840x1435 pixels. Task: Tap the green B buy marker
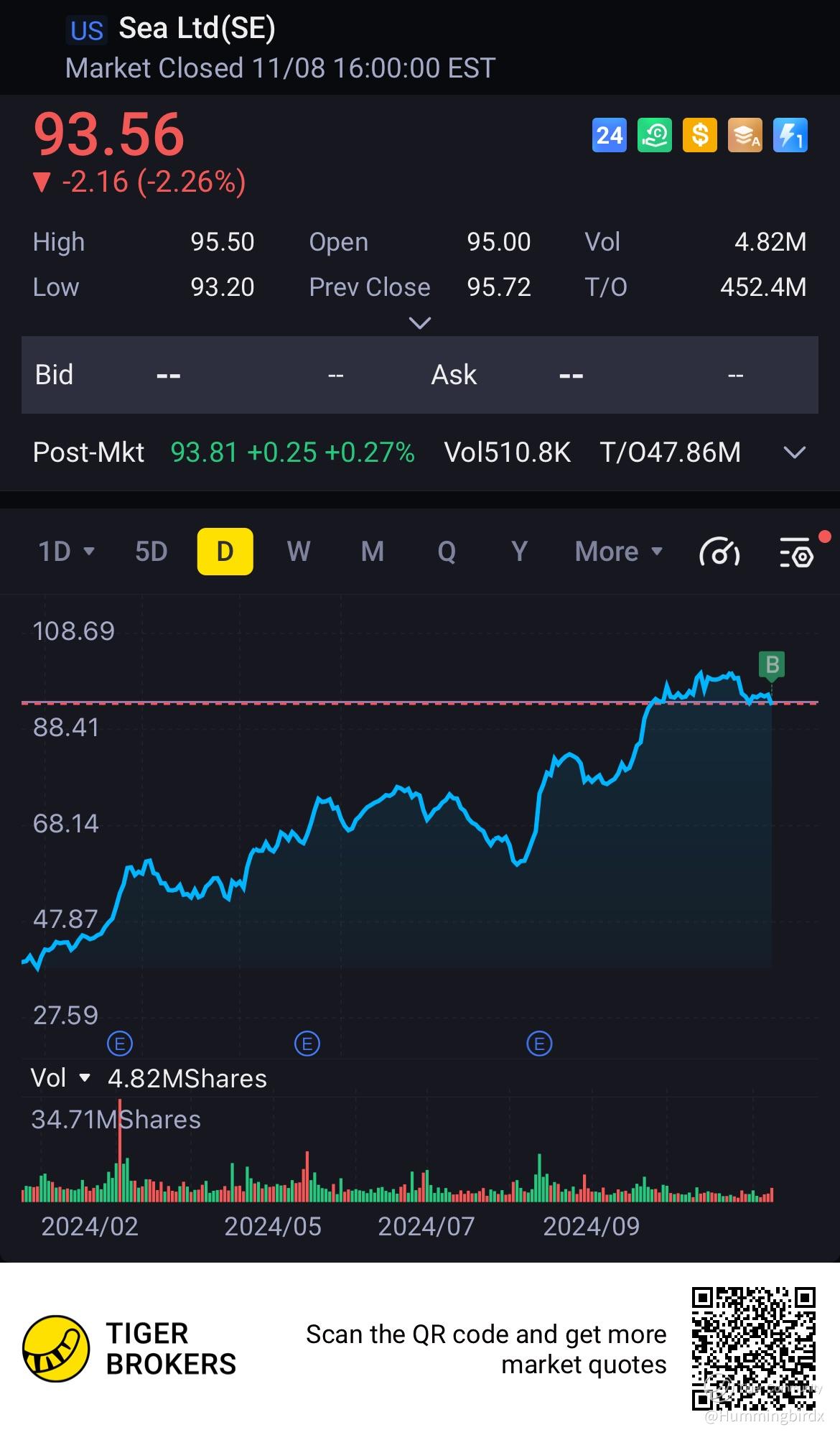[772, 664]
